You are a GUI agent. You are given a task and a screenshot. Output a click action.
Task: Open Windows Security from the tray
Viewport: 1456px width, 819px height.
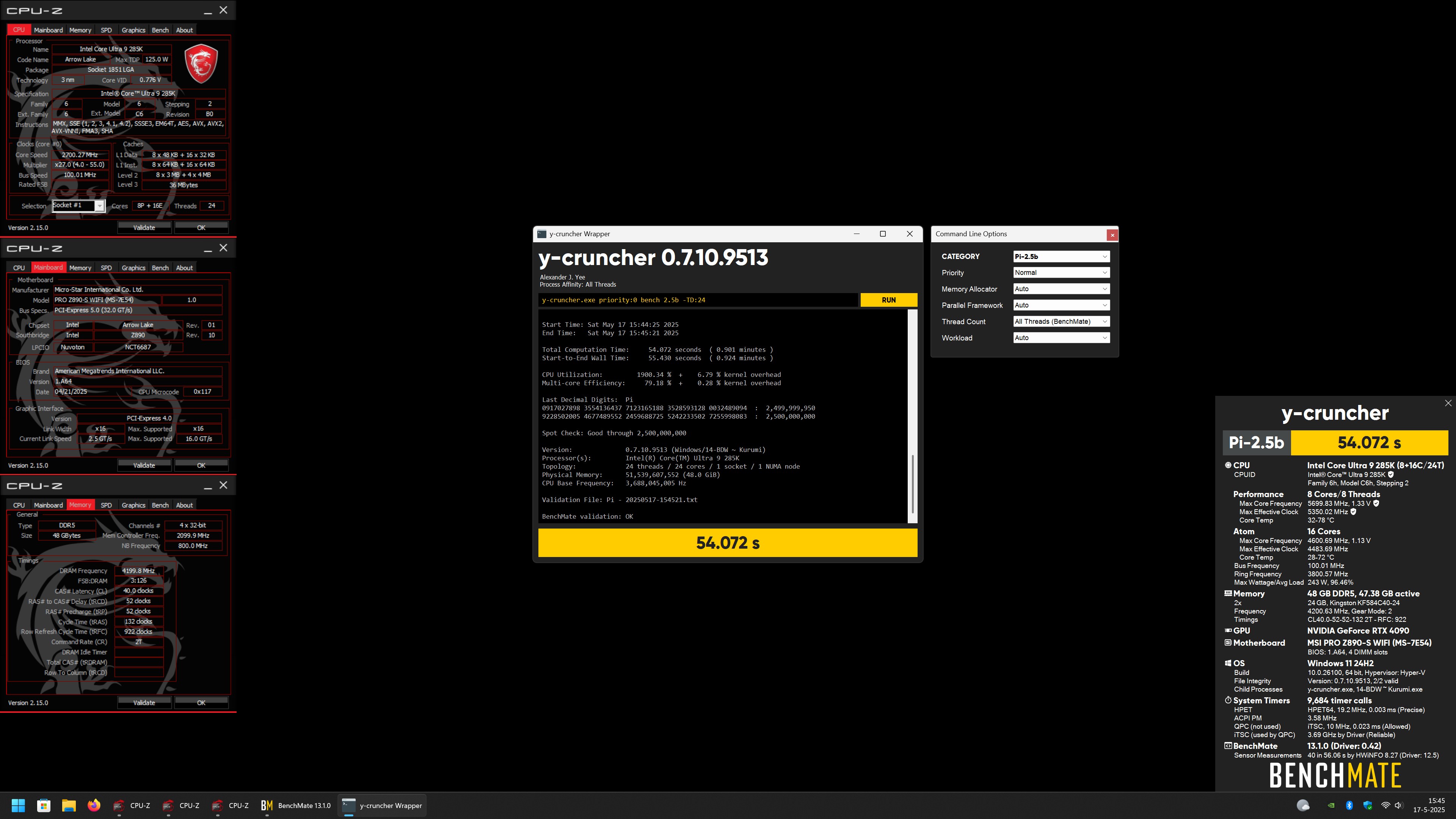click(x=1367, y=805)
